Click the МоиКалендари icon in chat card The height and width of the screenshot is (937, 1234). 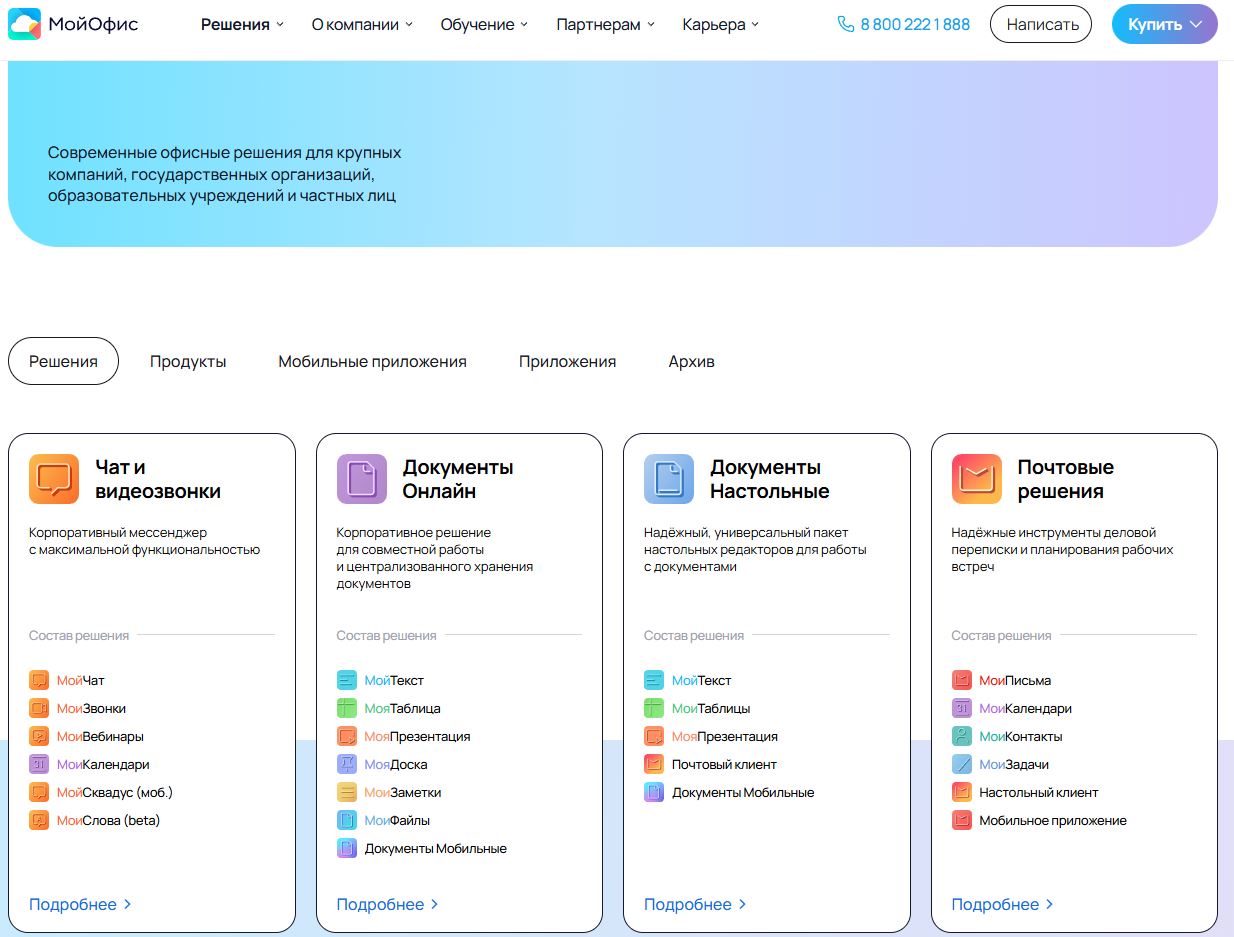(39, 764)
